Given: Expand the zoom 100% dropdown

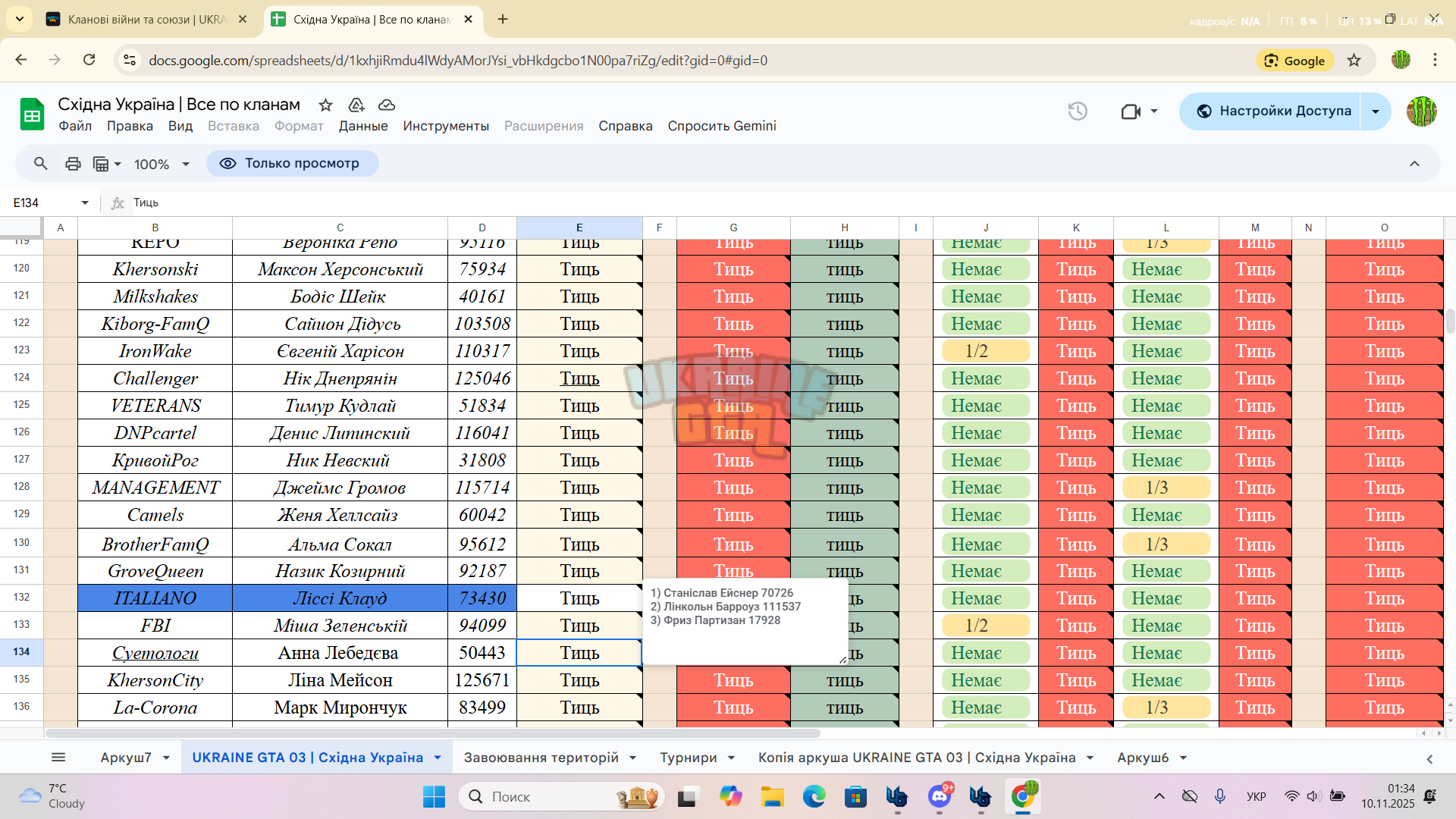Looking at the screenshot, I should pos(186,164).
